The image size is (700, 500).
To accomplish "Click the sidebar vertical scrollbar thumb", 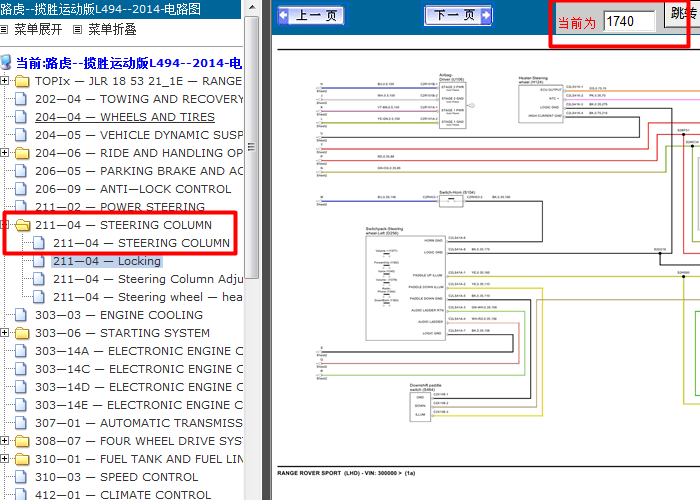I will [x=252, y=147].
